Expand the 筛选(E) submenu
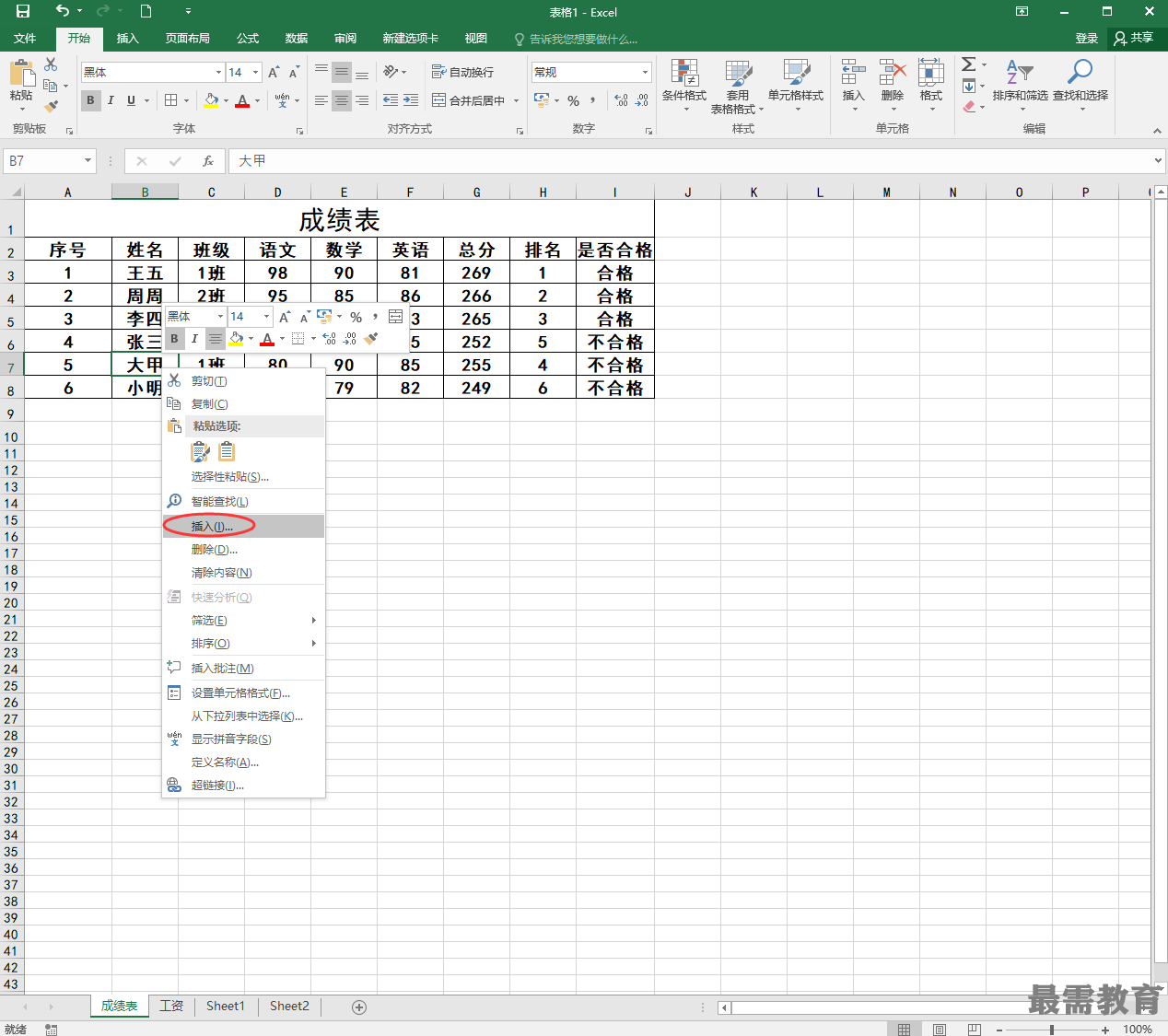The height and width of the screenshot is (1036, 1168). click(x=243, y=620)
